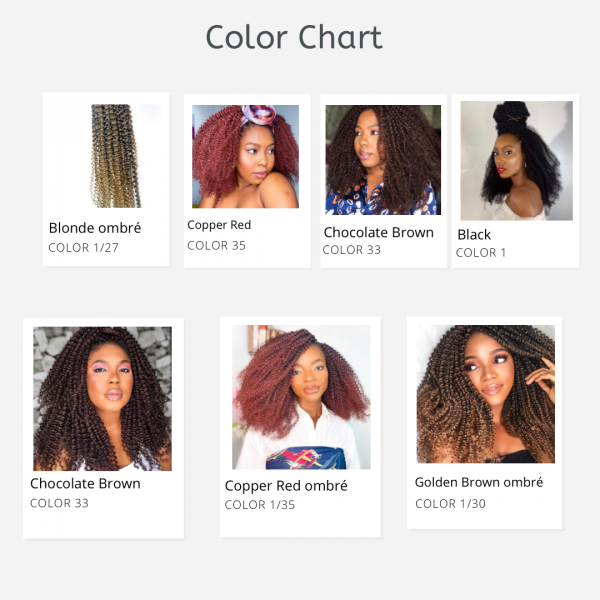The height and width of the screenshot is (600, 600).
Task: Click the Golden Brown ombré label
Action: (479, 482)
